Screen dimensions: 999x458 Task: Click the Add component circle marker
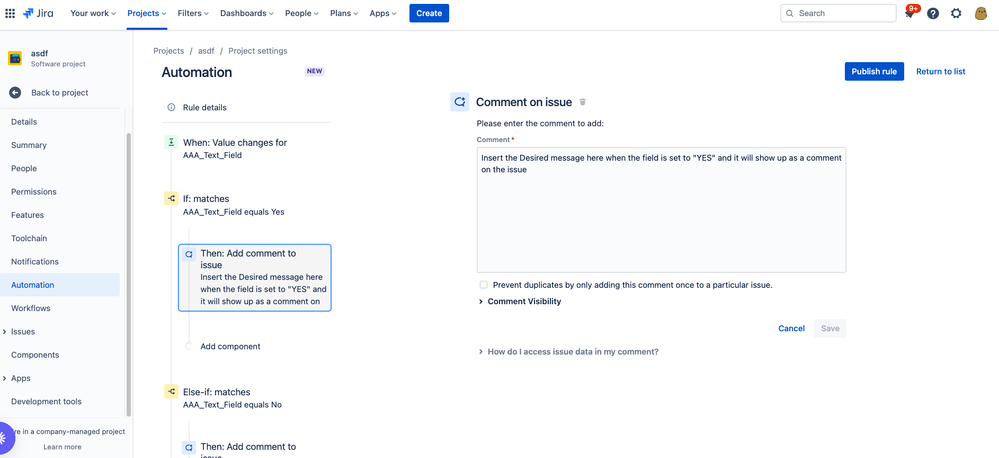coord(189,347)
